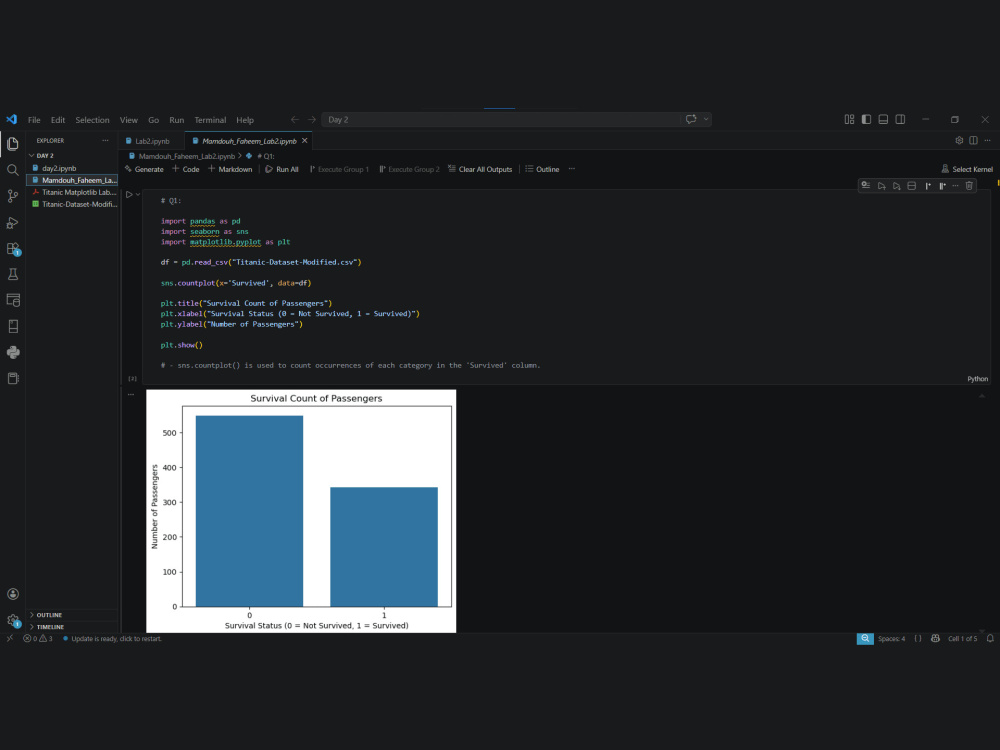Open the Run and Debug view
Screen dimensions: 1000x750
point(13,222)
